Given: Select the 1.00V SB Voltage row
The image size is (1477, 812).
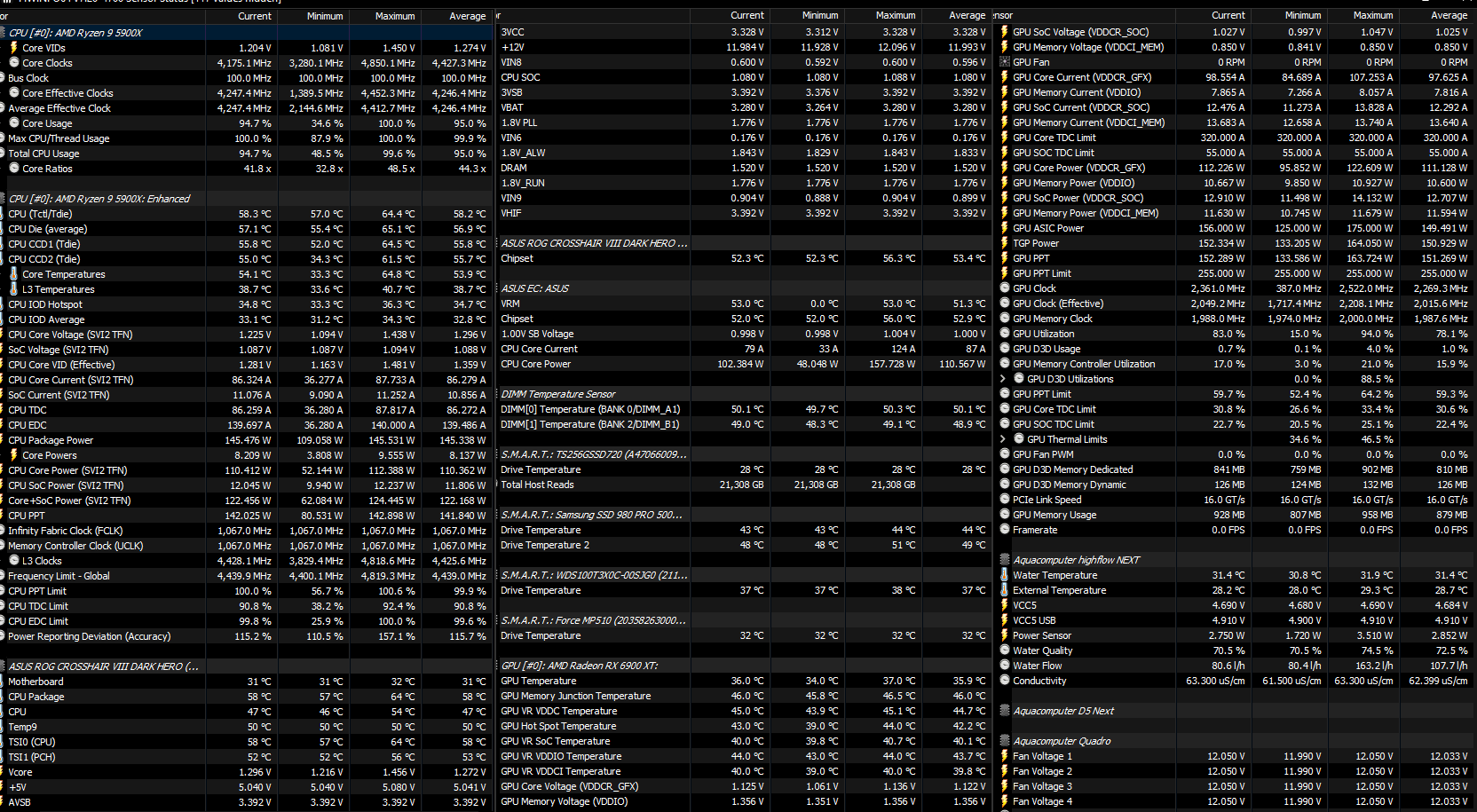Looking at the screenshot, I should click(744, 334).
